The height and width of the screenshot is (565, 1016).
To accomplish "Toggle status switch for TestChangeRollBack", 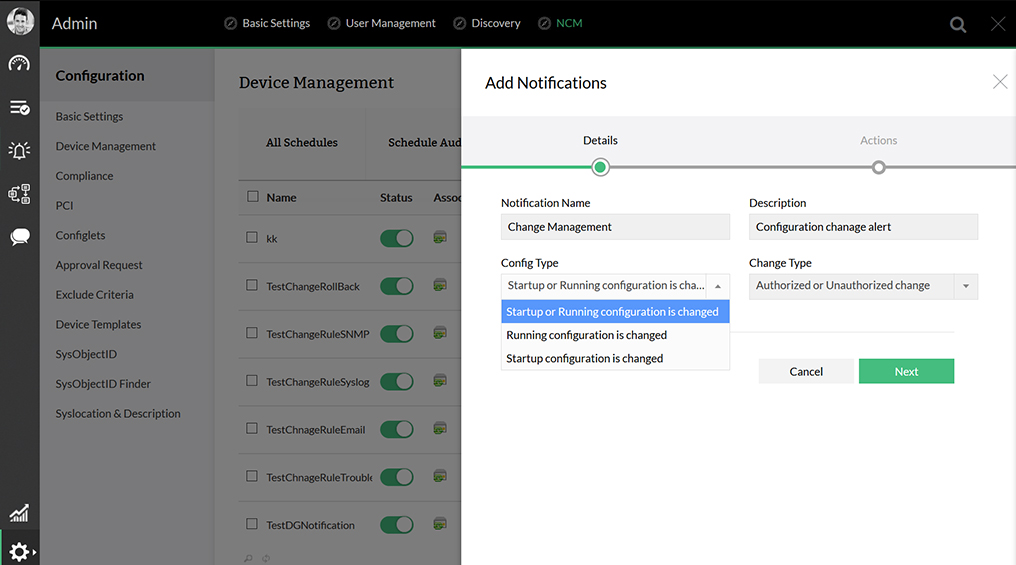I will click(x=397, y=286).
